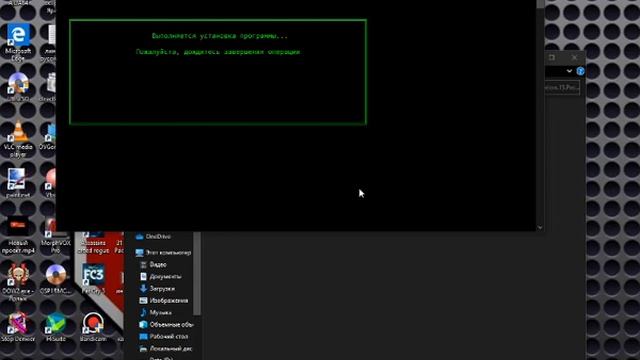Open Загрузки folder in Explorer sidebar
The image size is (640, 360).
pos(157,289)
